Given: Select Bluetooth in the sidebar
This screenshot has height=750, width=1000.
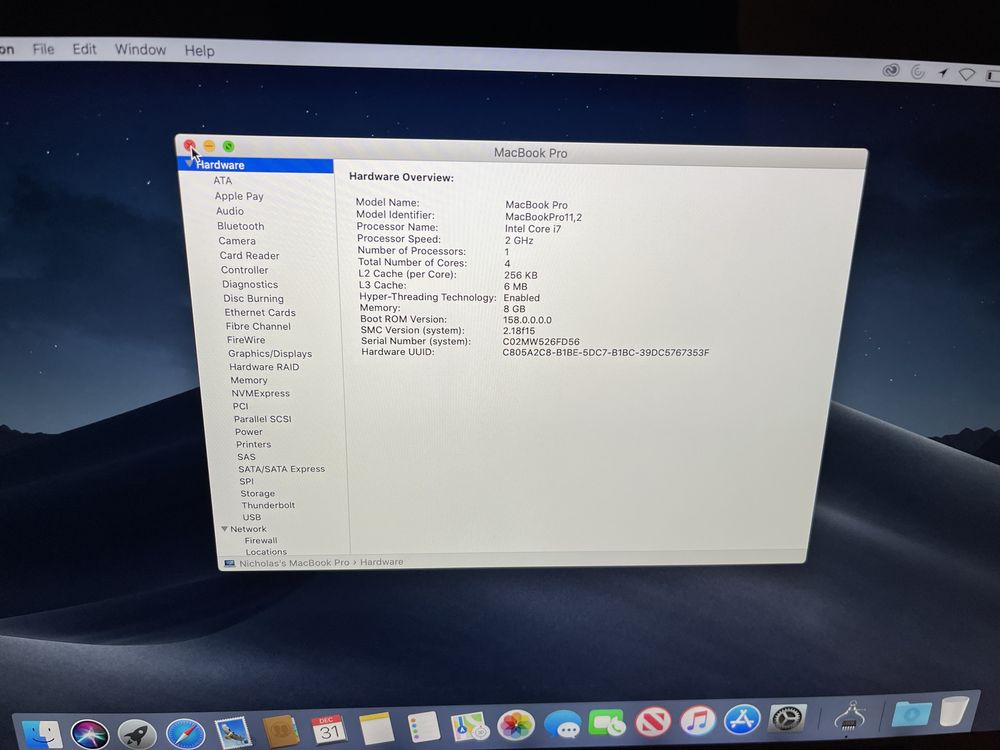Looking at the screenshot, I should (240, 226).
